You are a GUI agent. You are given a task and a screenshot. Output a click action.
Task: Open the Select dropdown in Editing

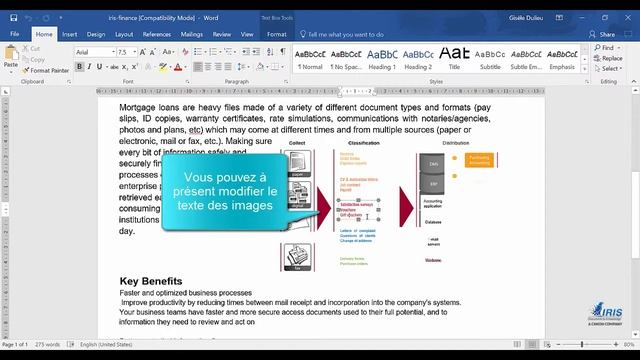pos(608,69)
